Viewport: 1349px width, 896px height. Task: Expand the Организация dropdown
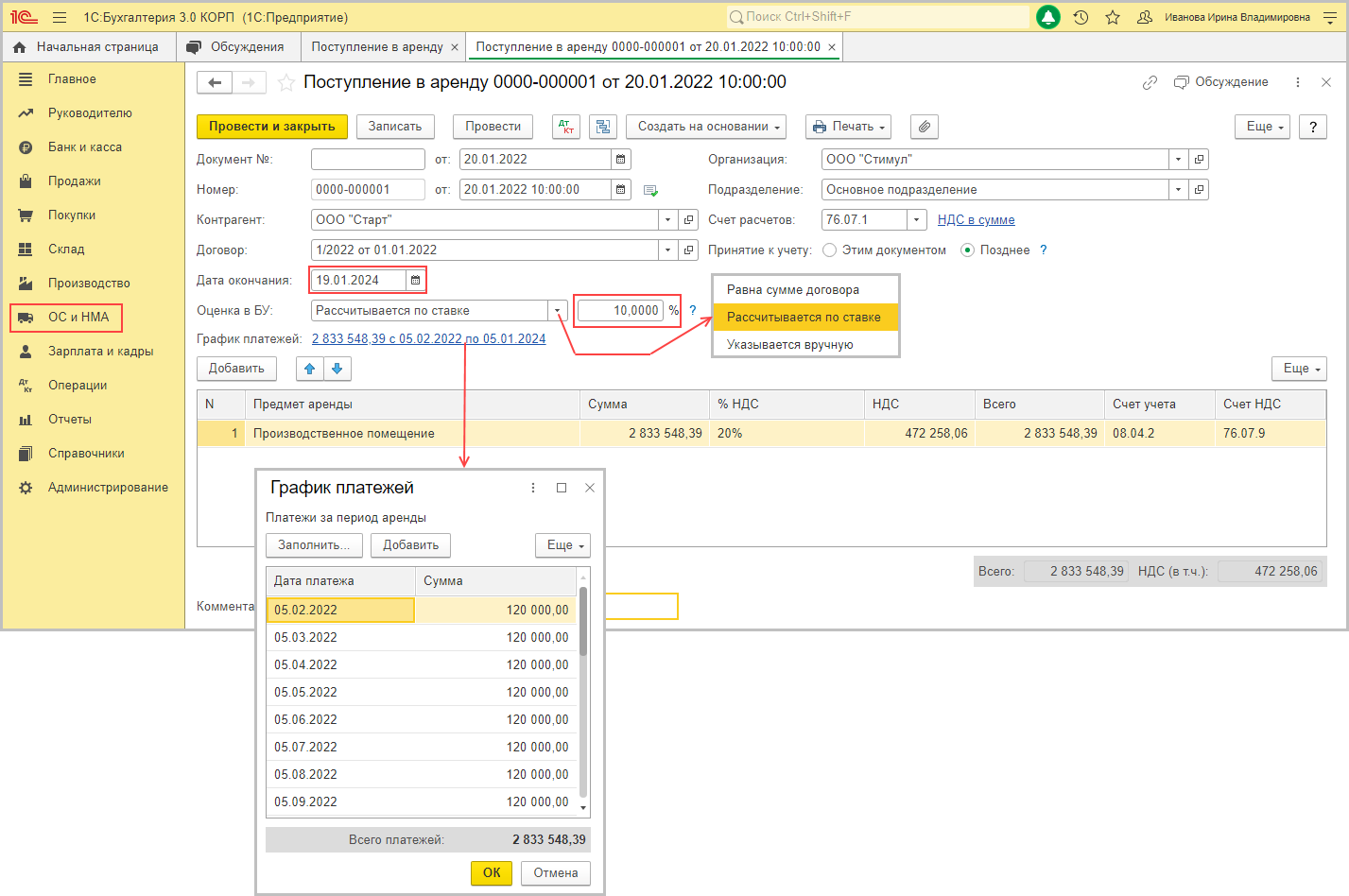(x=1178, y=160)
